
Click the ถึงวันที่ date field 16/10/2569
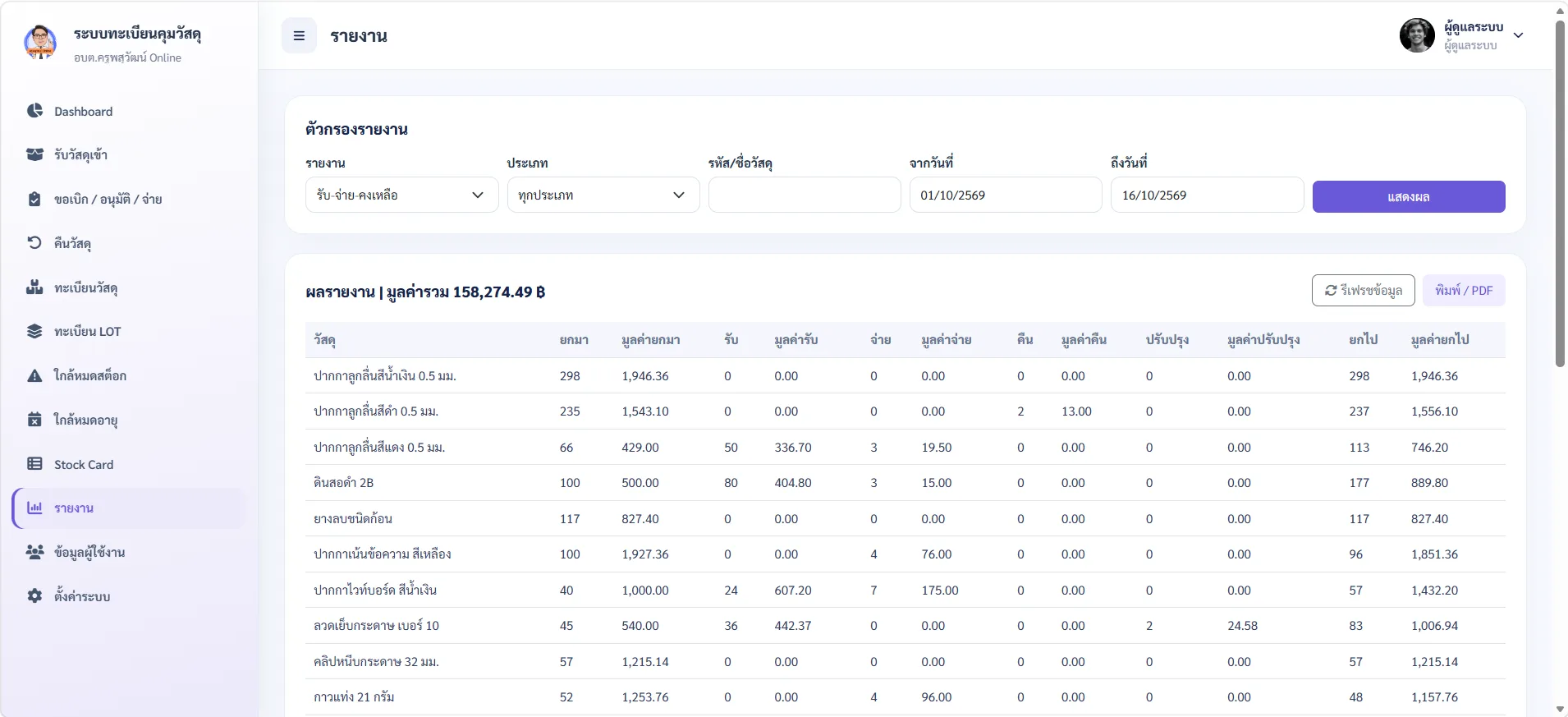pyautogui.click(x=1207, y=195)
